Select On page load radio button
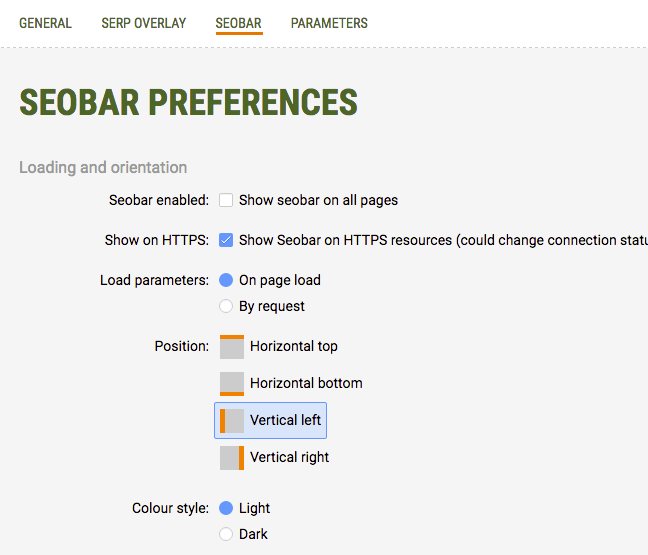 click(226, 280)
